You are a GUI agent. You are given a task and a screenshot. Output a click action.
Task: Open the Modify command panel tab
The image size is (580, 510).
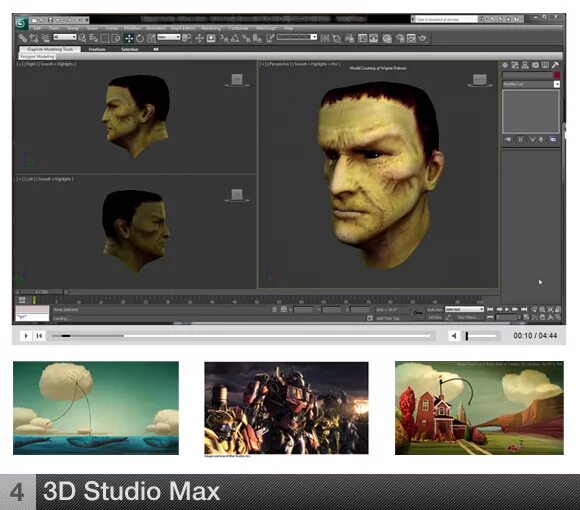(515, 65)
